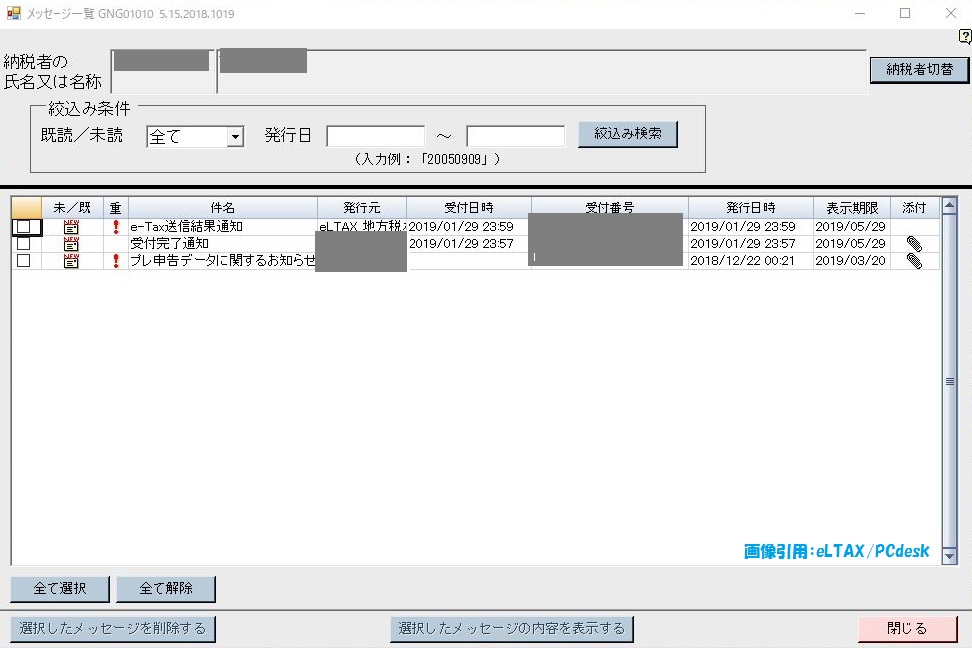The image size is (972, 648).
Task: Click the attachment paperclip for the 2018/12/22 message
Action: point(914,260)
